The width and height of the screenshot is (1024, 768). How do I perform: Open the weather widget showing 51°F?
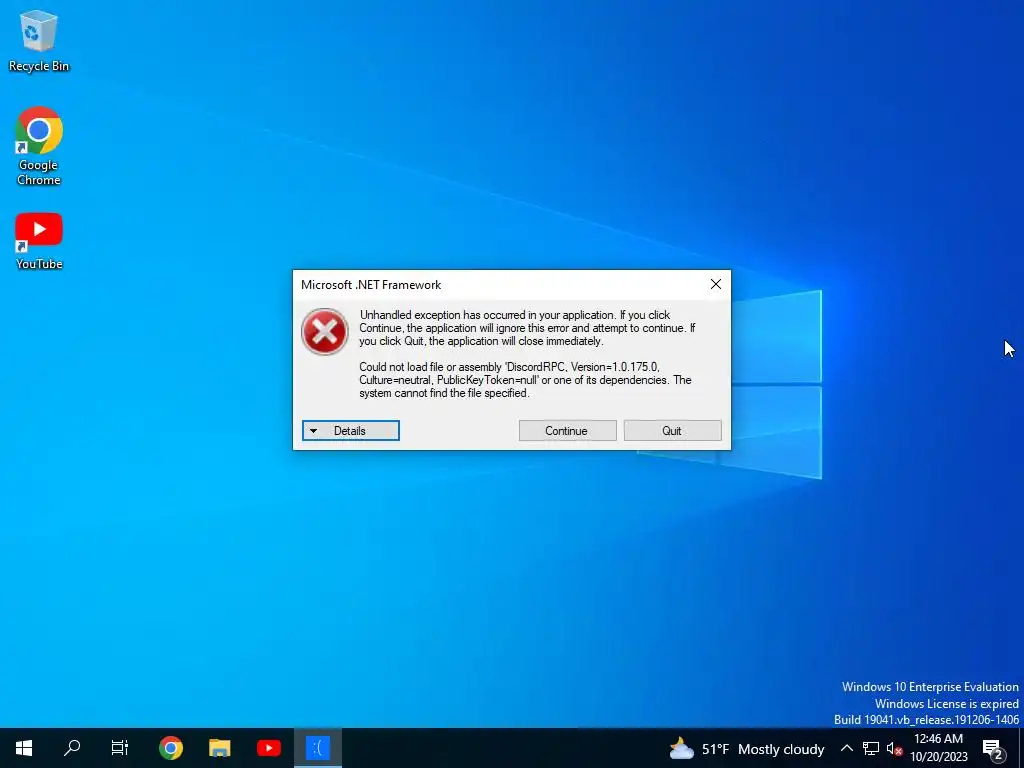(x=747, y=748)
